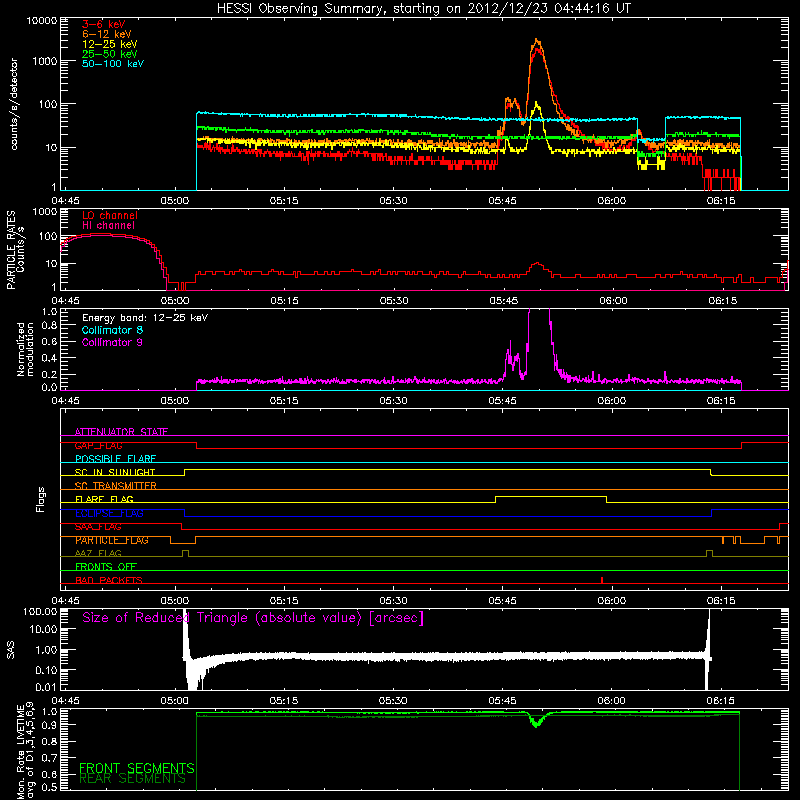Click the 0.2 modulation axis tick label
This screenshot has width=800, height=800.
pyautogui.click(x=49, y=374)
